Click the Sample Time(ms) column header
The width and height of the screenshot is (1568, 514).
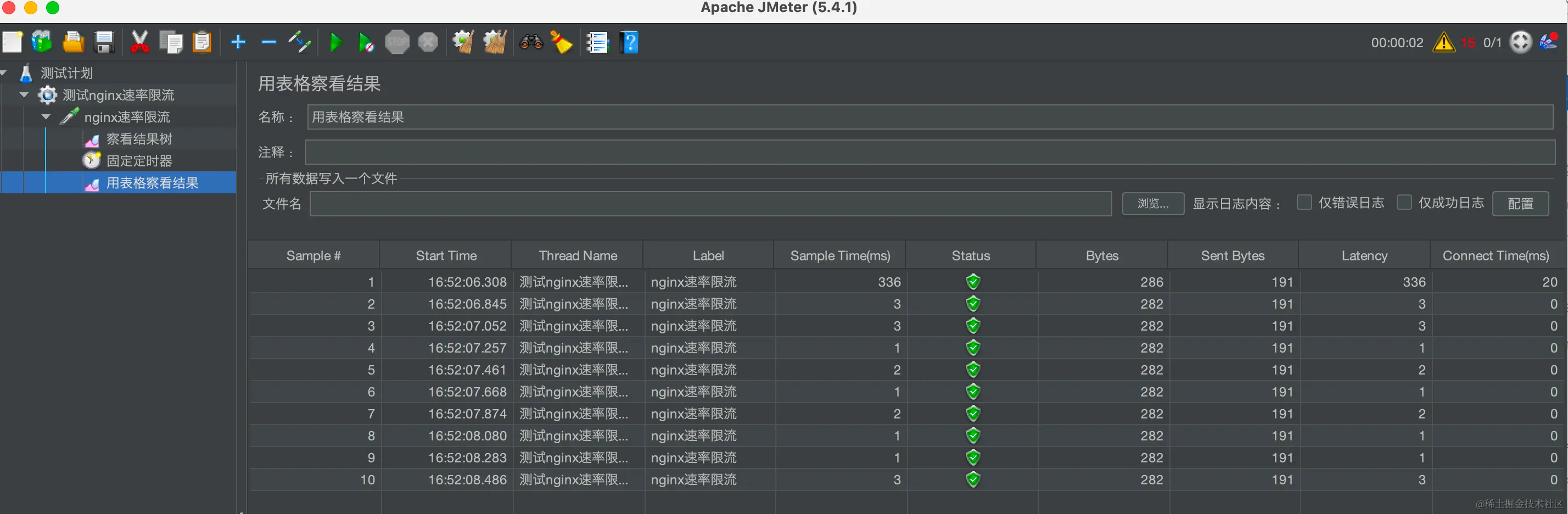[x=839, y=256]
